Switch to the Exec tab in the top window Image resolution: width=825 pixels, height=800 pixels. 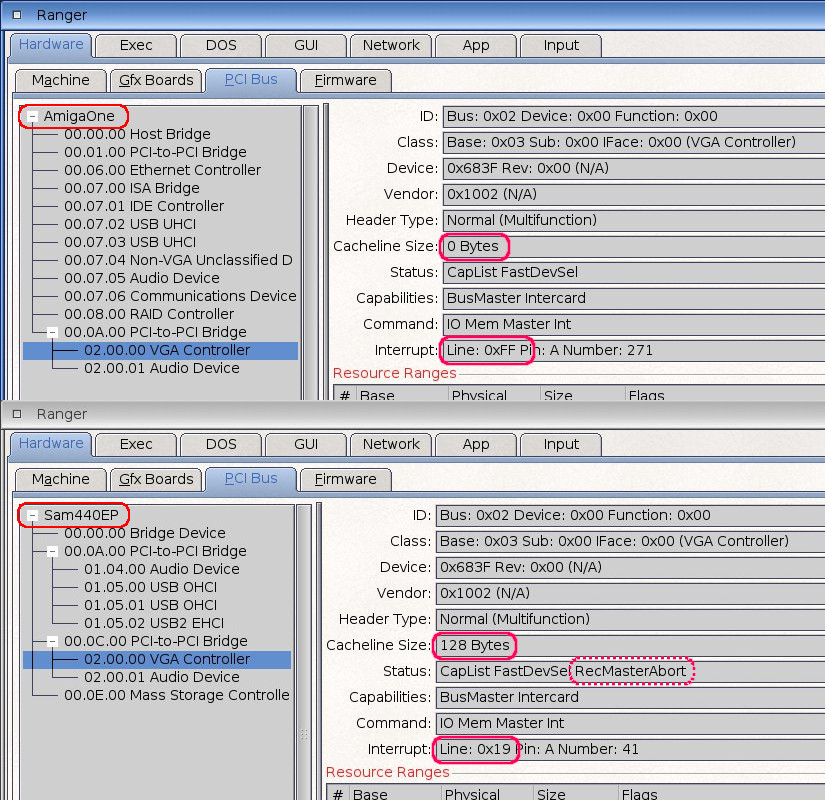coord(136,45)
